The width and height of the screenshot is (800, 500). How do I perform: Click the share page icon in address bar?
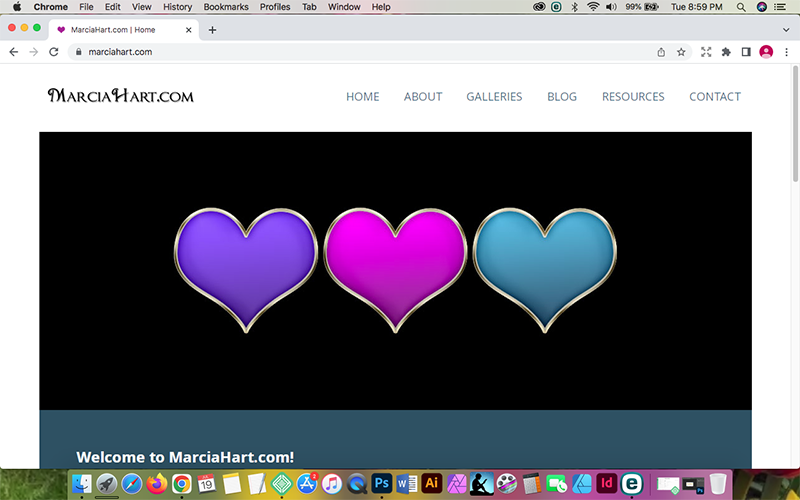tap(661, 52)
